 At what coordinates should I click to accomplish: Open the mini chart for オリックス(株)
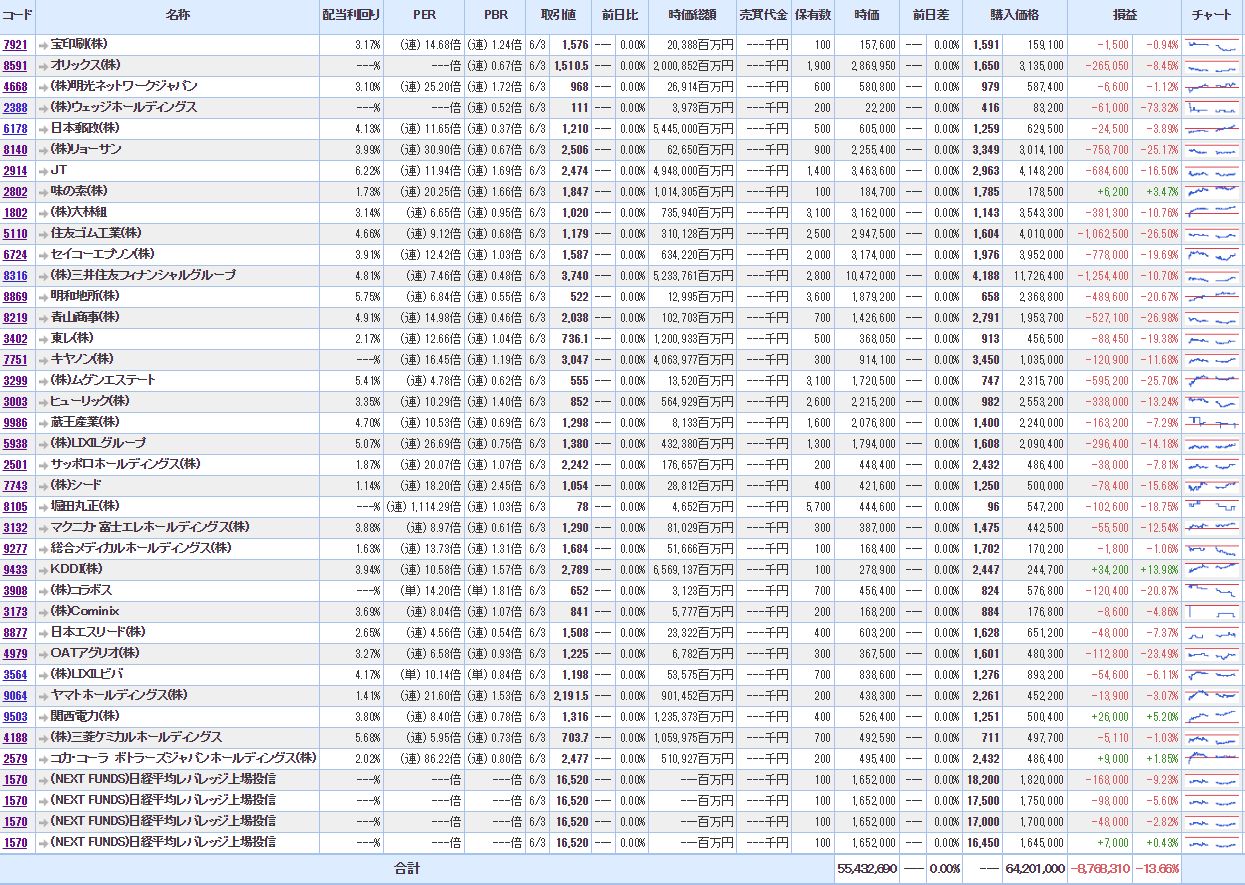pyautogui.click(x=1211, y=66)
